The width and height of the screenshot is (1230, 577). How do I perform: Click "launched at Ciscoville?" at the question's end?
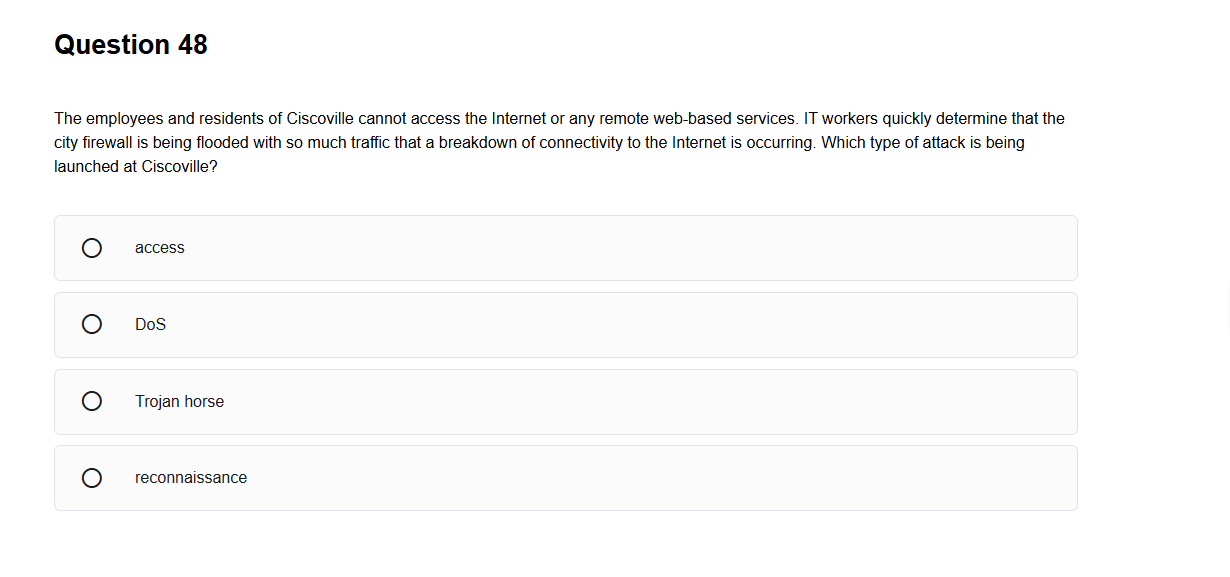pos(136,166)
